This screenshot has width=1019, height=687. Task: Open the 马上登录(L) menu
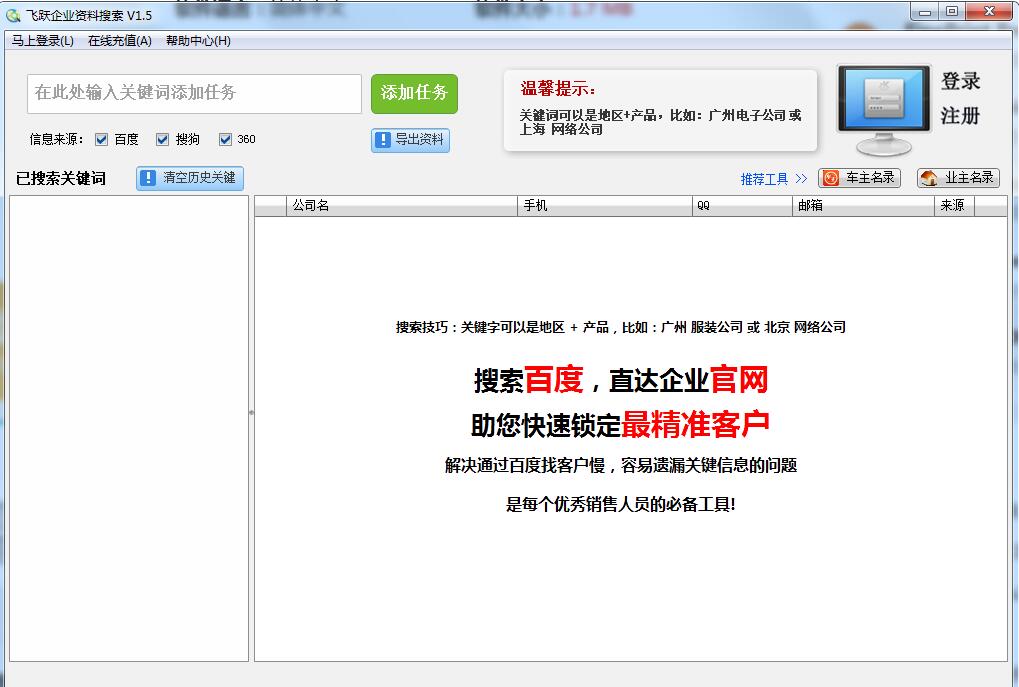point(42,41)
